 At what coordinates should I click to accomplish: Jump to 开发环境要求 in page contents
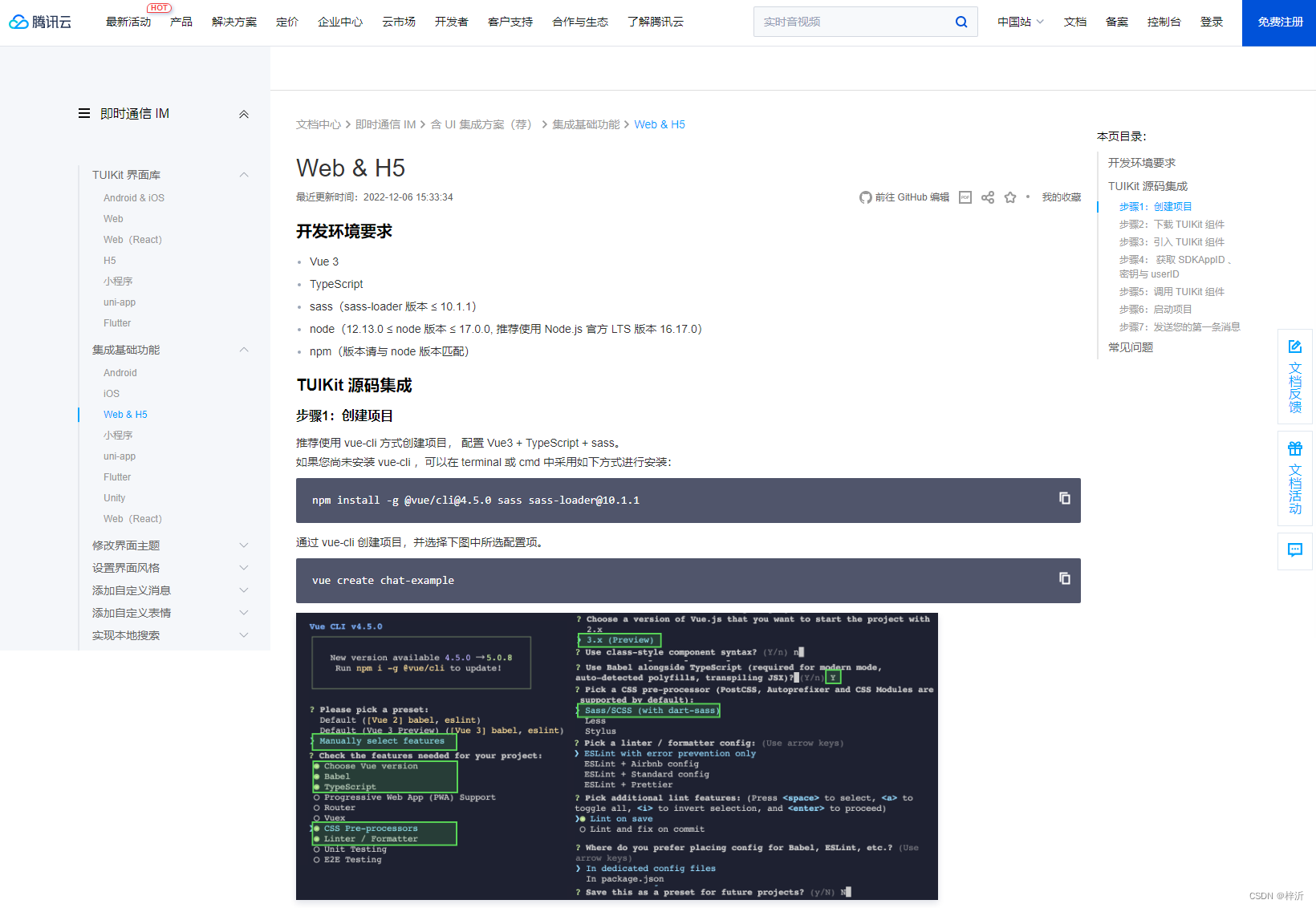click(1142, 163)
